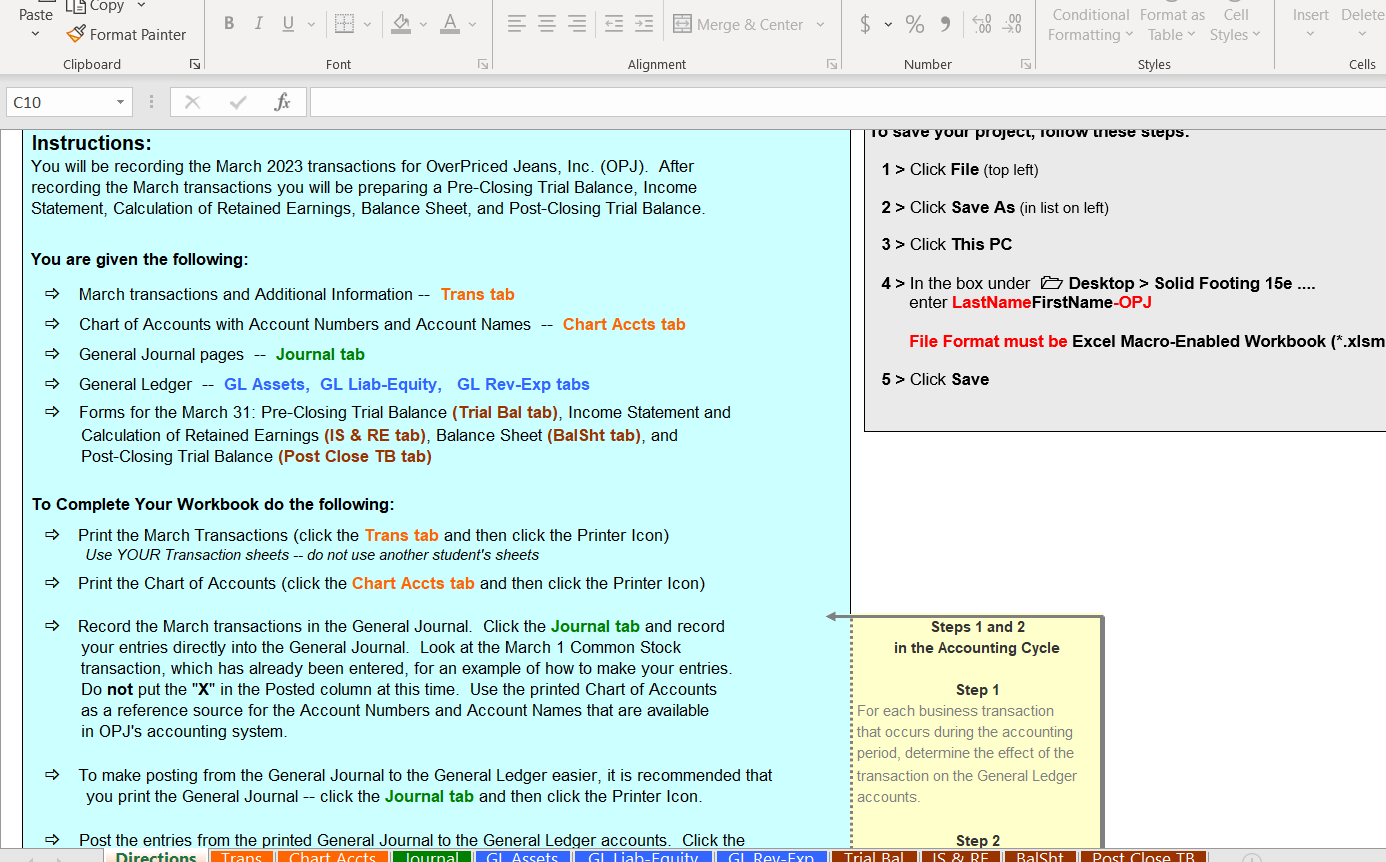Viewport: 1386px width, 862px height.
Task: Click the Insert Function fx icon
Action: pos(282,102)
